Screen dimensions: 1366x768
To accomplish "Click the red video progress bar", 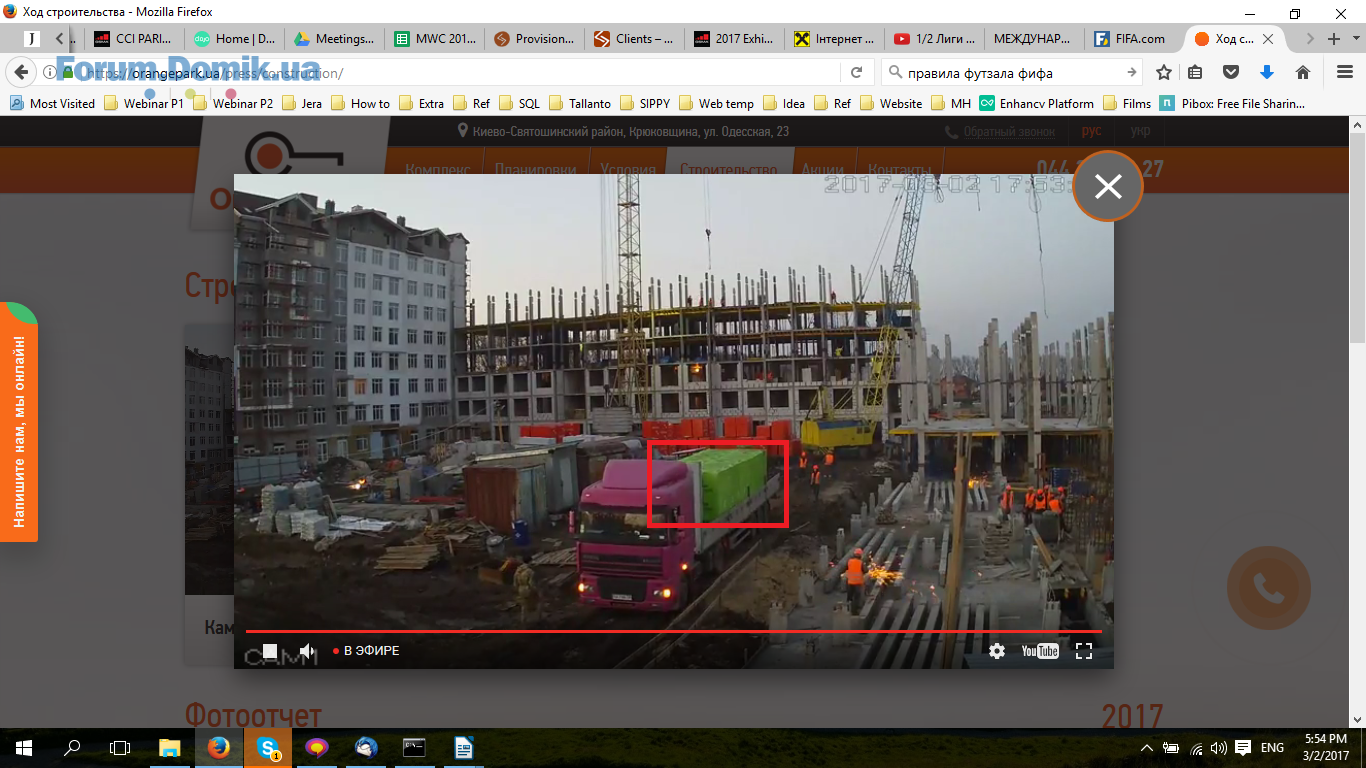I will pos(673,631).
